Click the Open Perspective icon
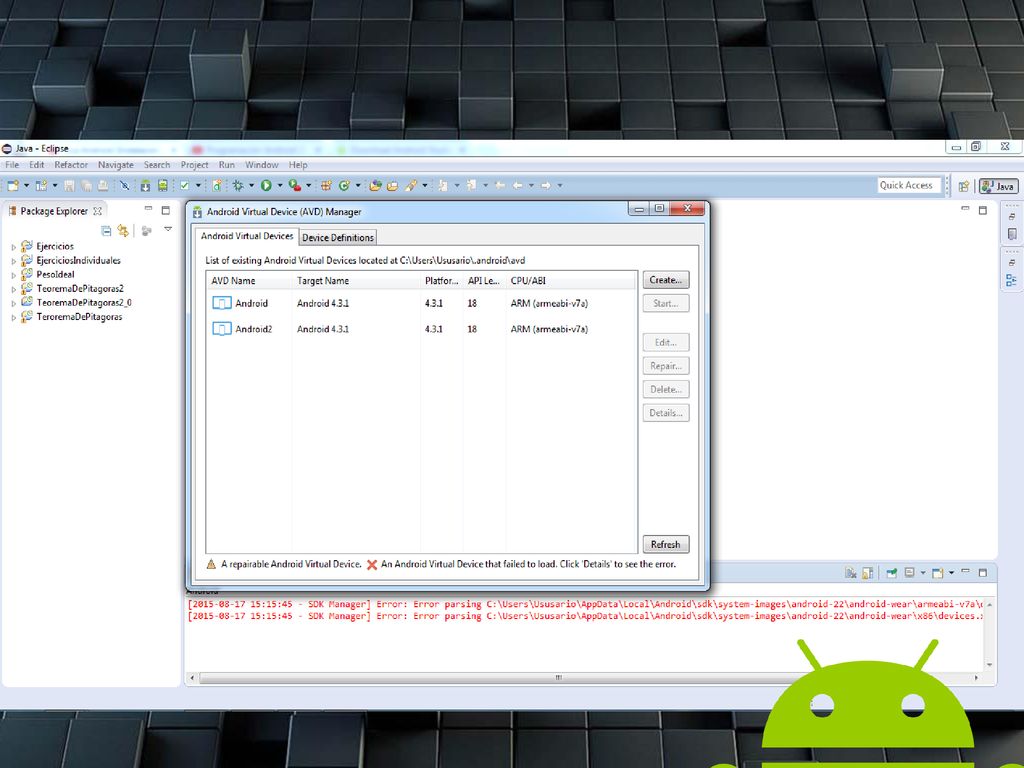This screenshot has height=768, width=1024. tap(964, 186)
